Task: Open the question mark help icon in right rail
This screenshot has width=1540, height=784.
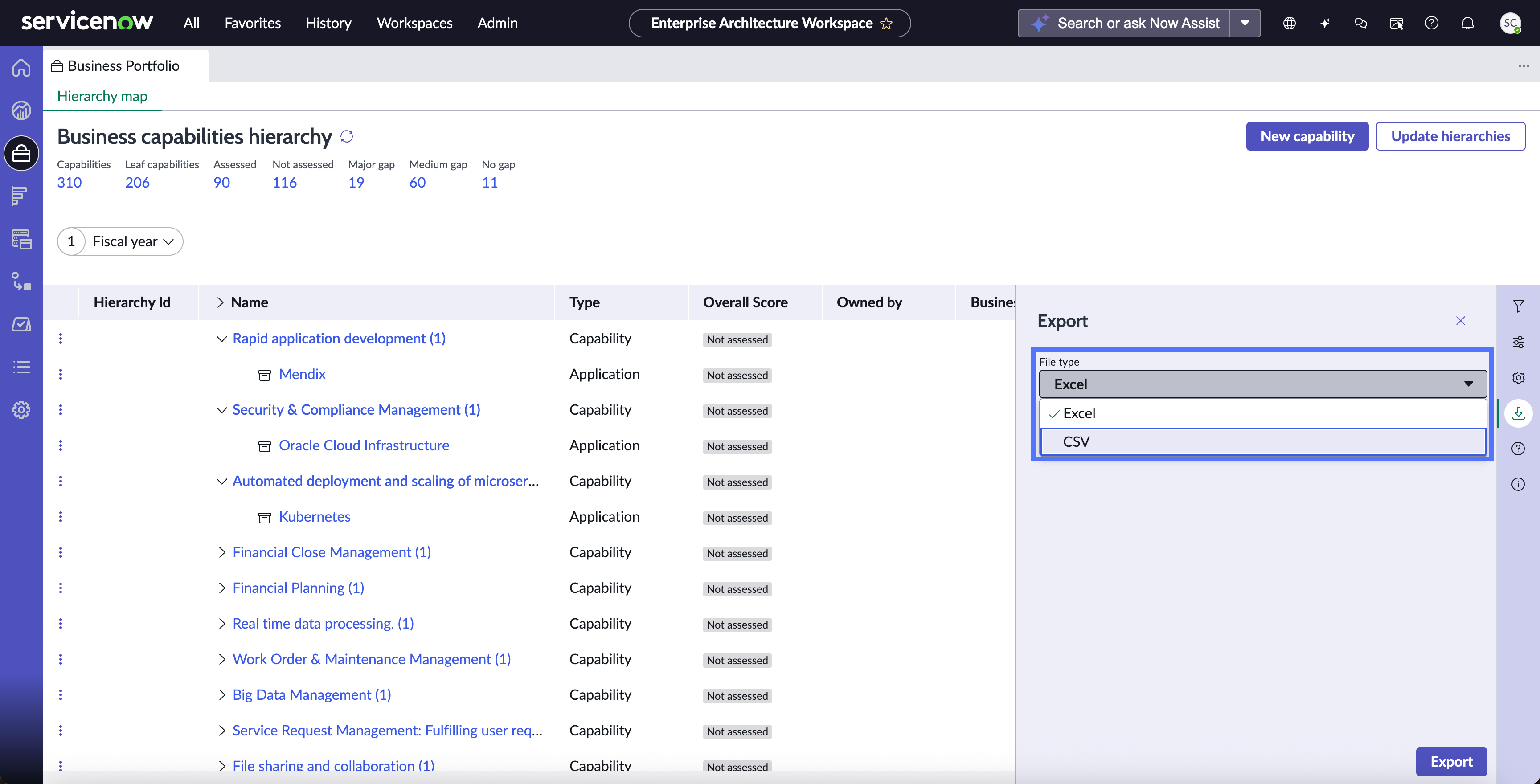Action: tap(1518, 449)
